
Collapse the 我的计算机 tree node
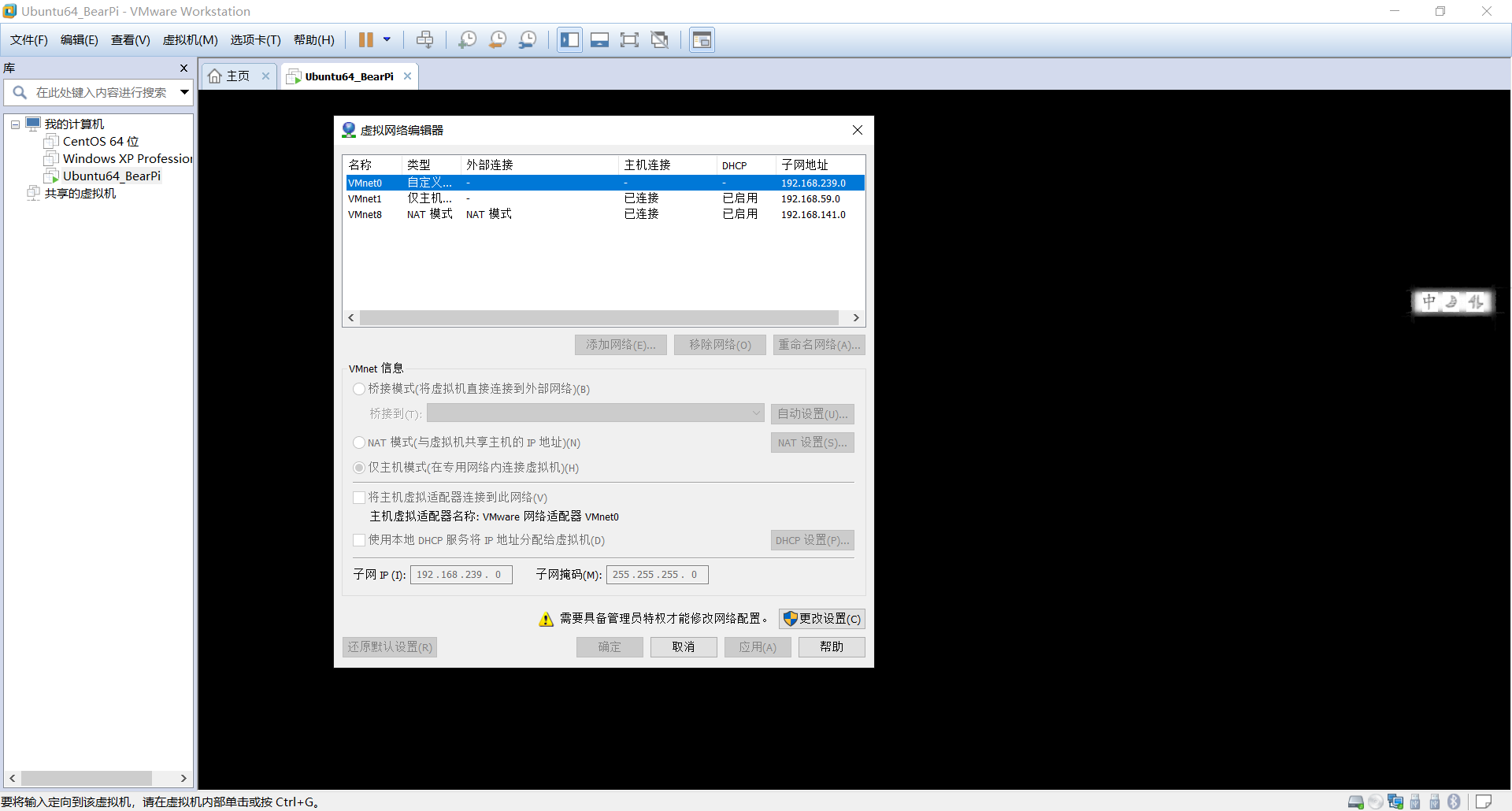pos(15,124)
